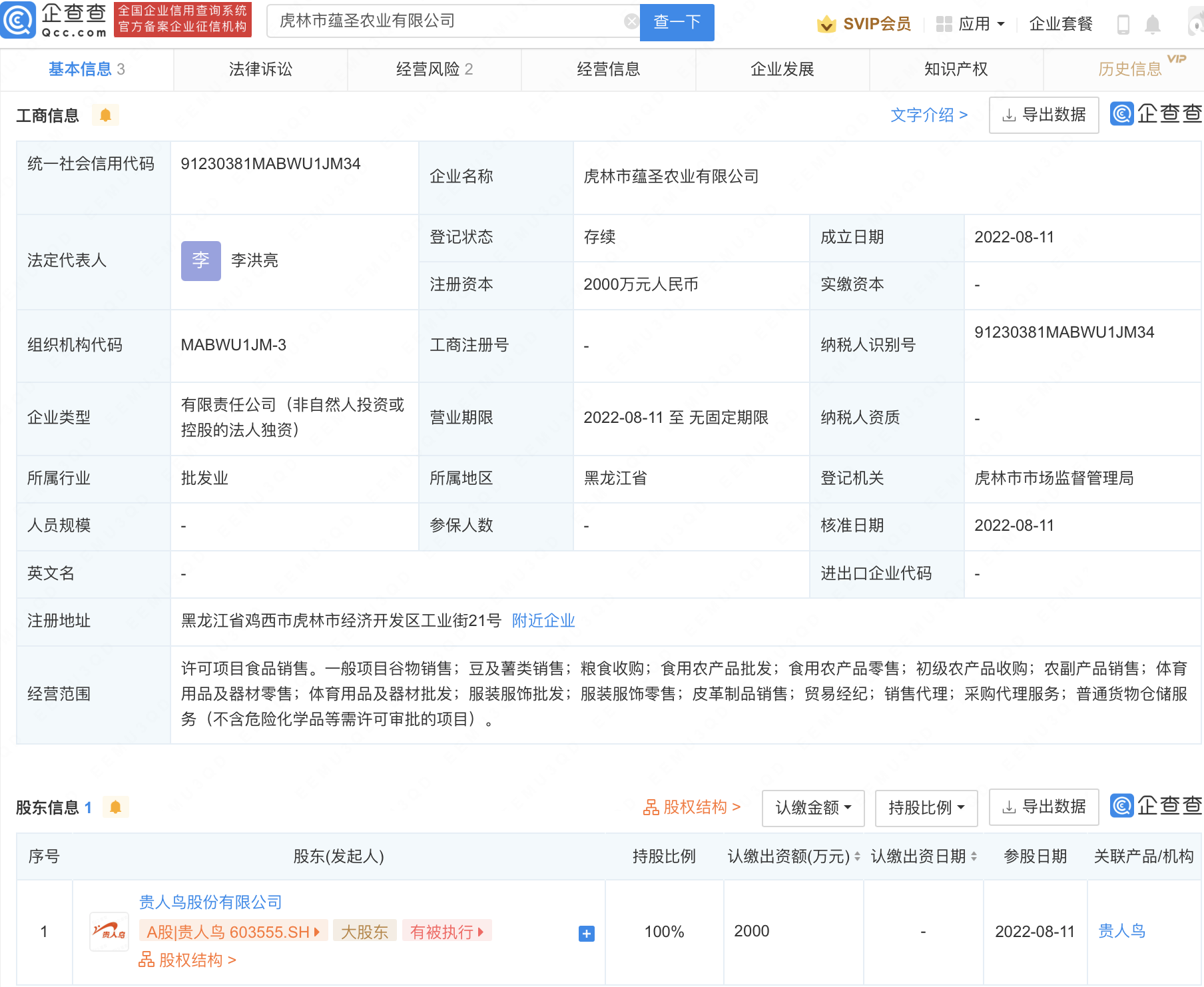Click bell icon beside 股东信息 heading

click(115, 807)
